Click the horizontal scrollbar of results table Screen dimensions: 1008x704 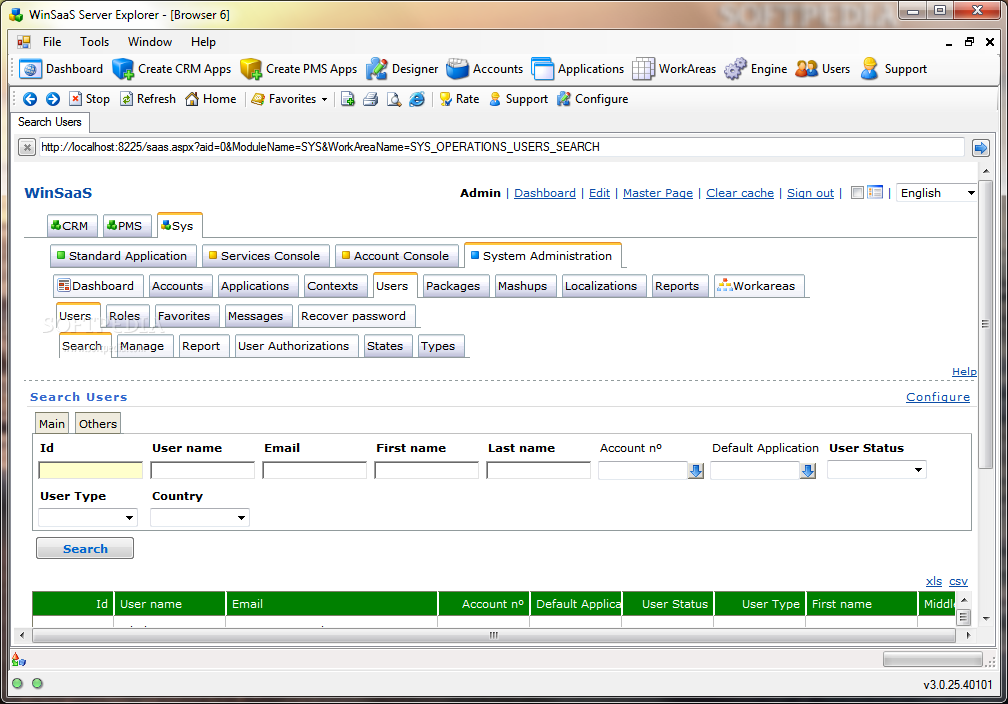[494, 635]
